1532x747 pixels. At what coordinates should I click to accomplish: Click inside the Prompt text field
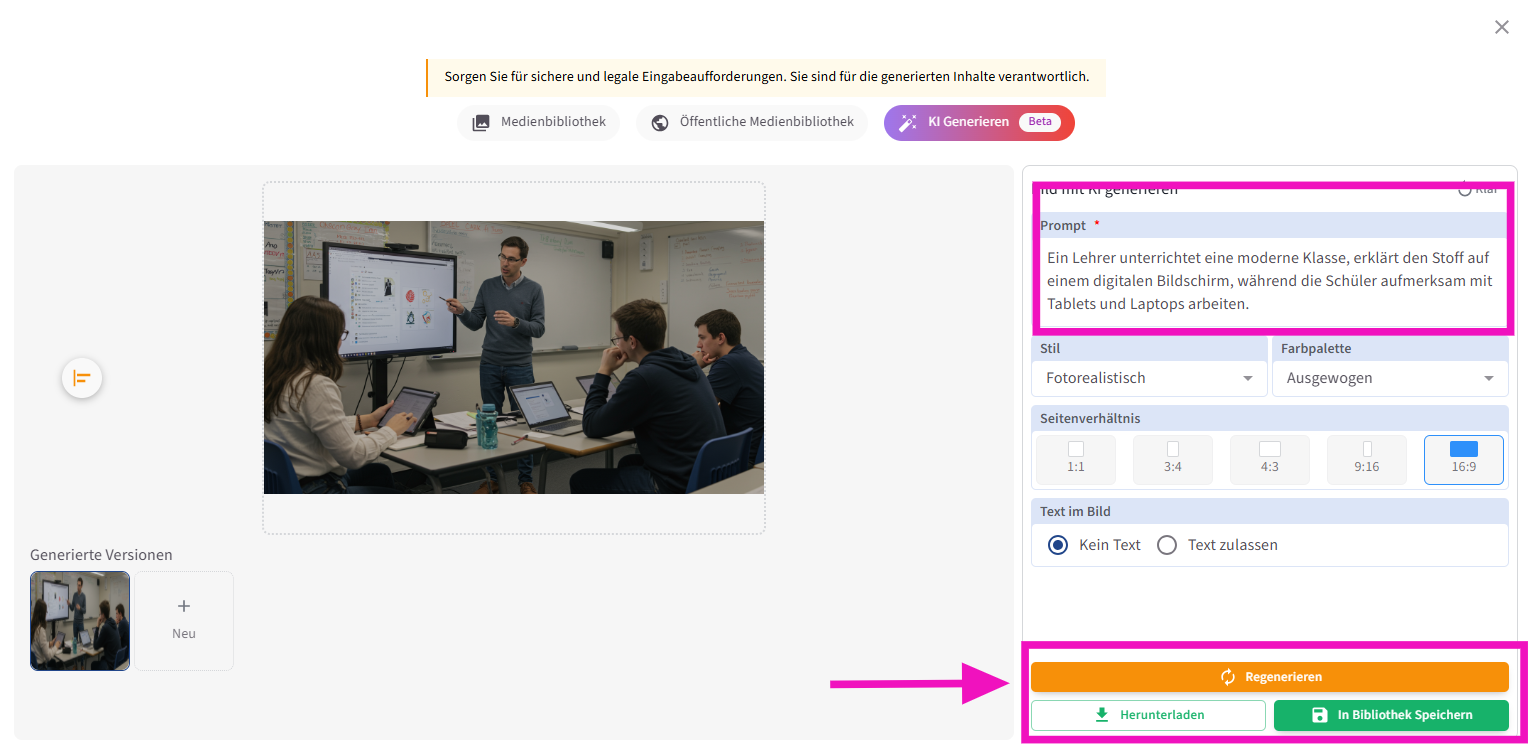[1270, 282]
